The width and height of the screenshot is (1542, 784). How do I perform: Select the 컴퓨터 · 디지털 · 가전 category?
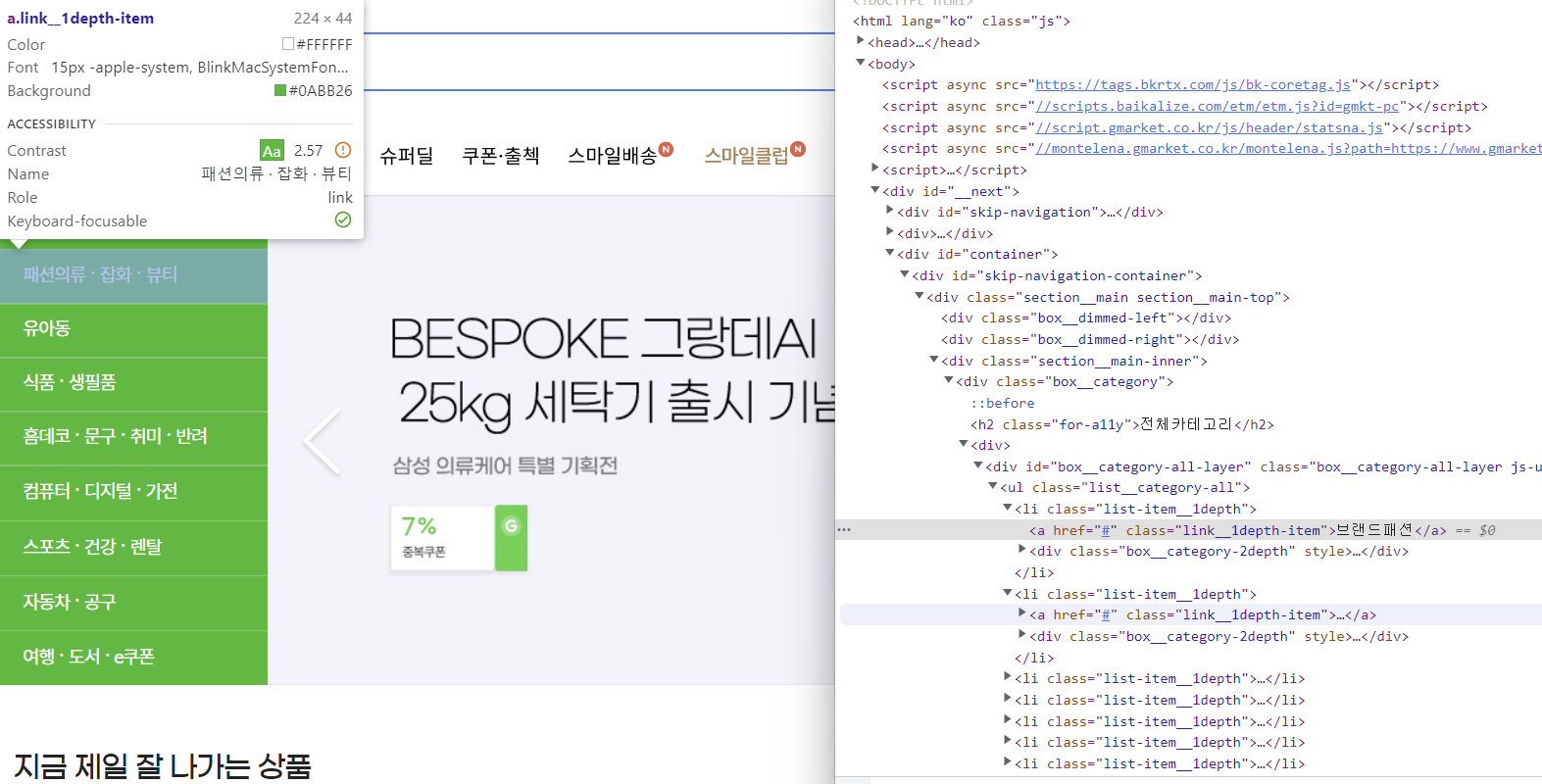point(133,493)
